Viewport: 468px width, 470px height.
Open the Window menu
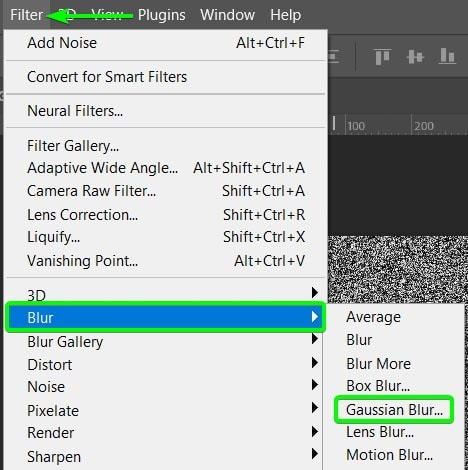227,15
